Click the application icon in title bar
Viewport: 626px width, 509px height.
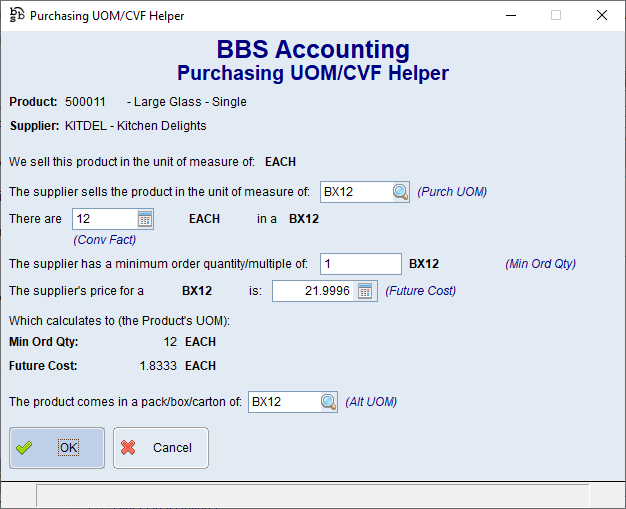(x=16, y=16)
